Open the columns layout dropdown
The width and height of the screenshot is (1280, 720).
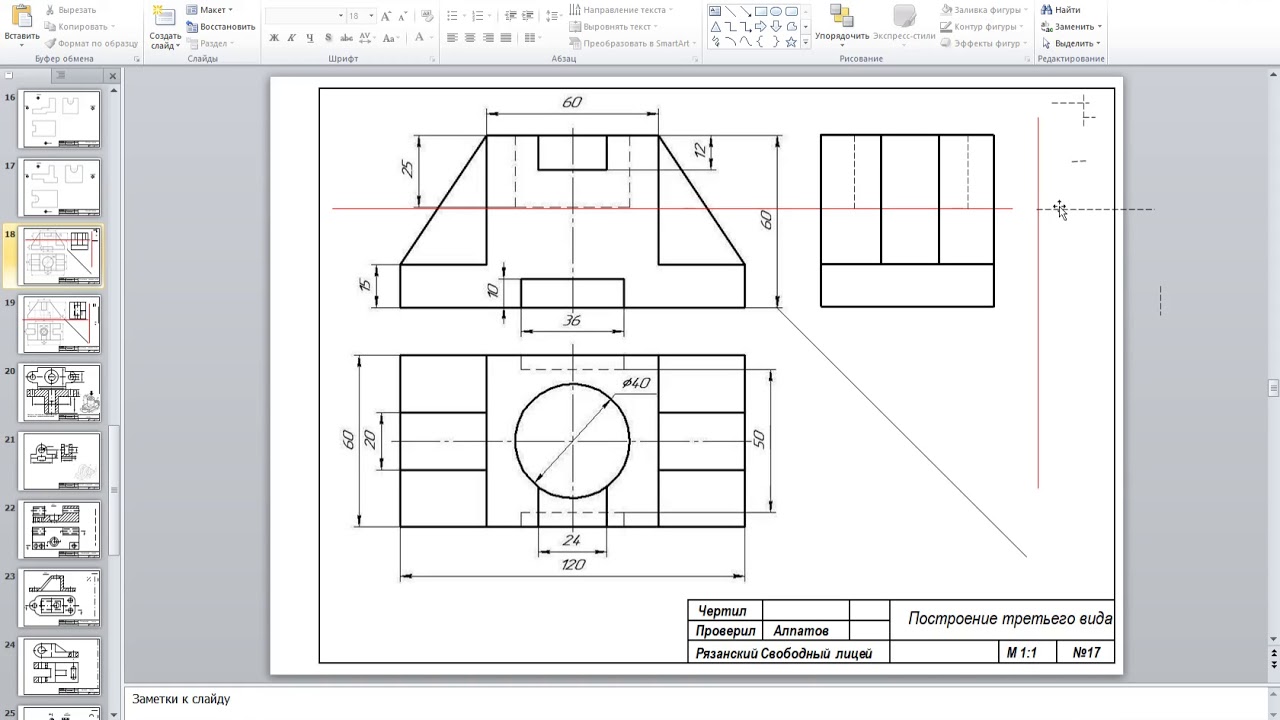click(x=533, y=38)
